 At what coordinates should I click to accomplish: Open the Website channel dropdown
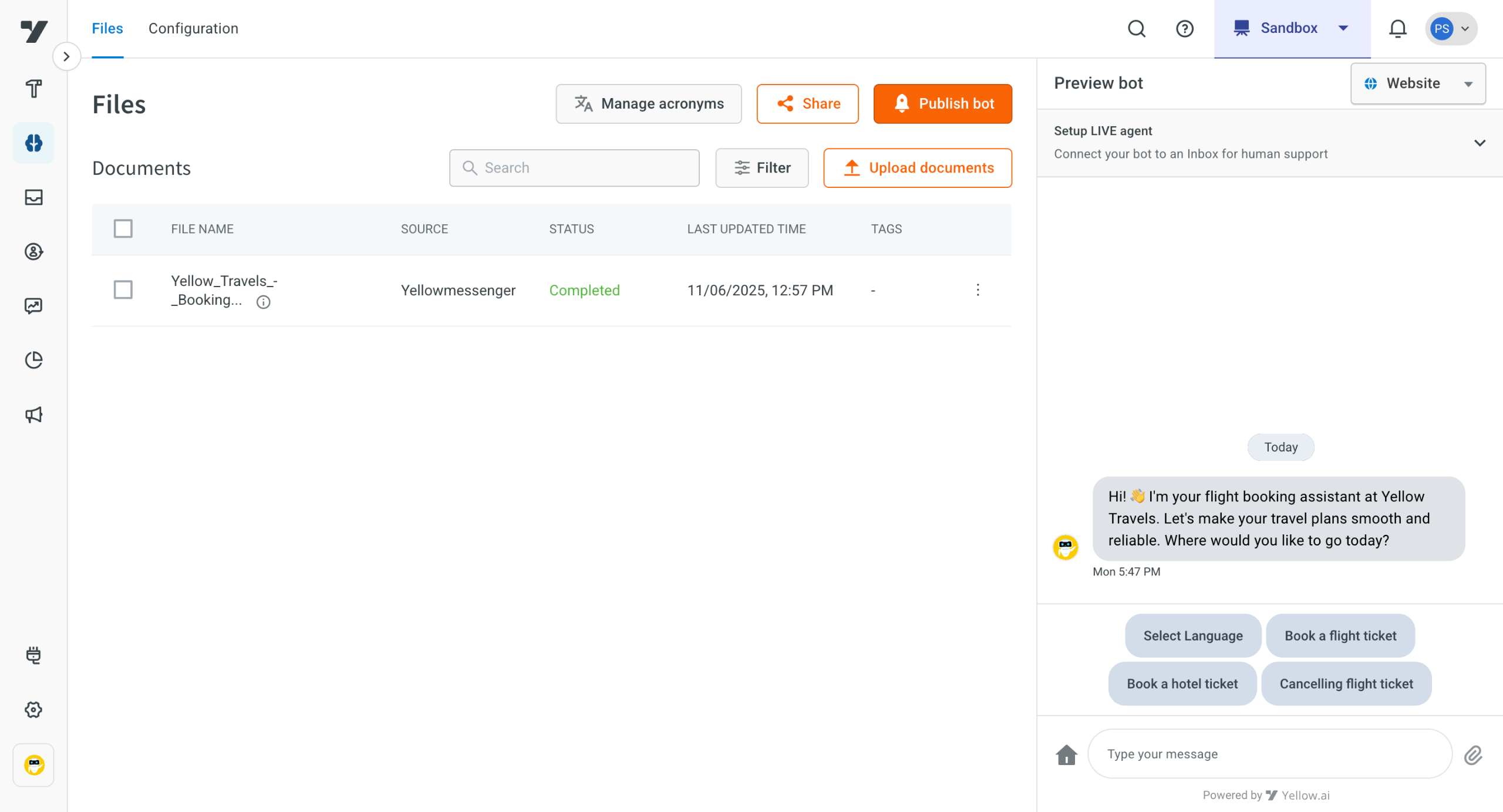tap(1417, 83)
